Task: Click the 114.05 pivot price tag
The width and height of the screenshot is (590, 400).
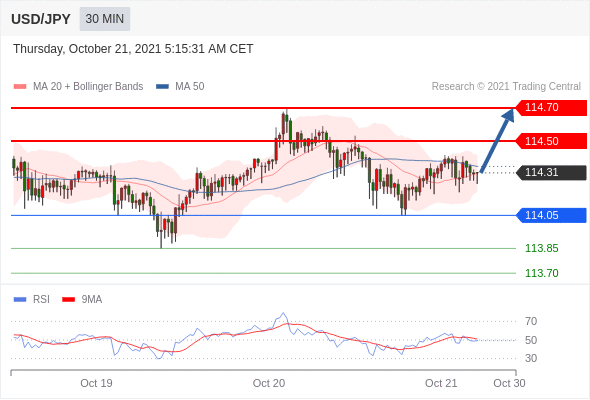Action: (x=551, y=215)
